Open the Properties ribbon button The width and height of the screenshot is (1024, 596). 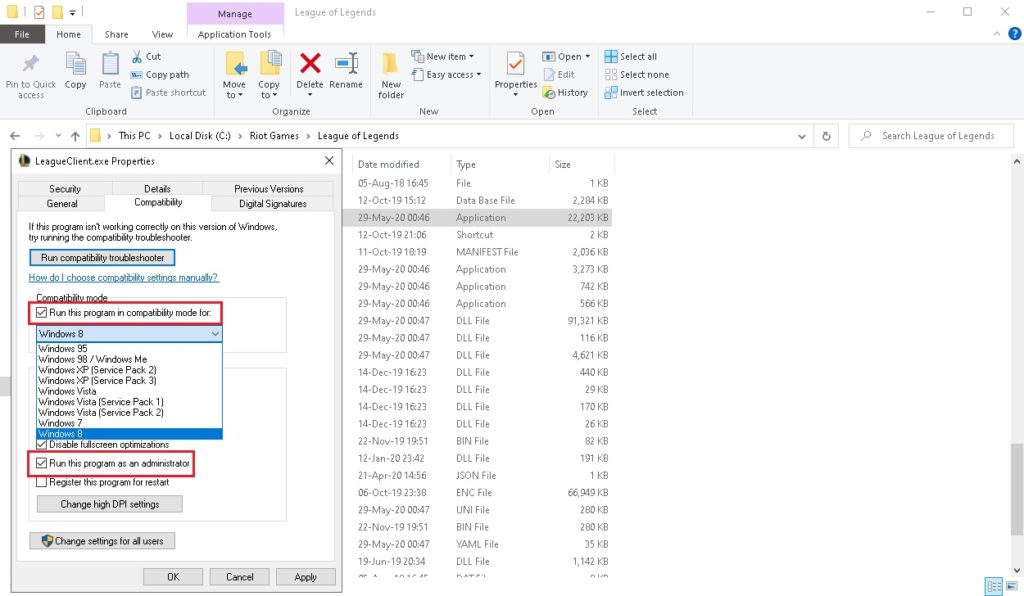[516, 76]
